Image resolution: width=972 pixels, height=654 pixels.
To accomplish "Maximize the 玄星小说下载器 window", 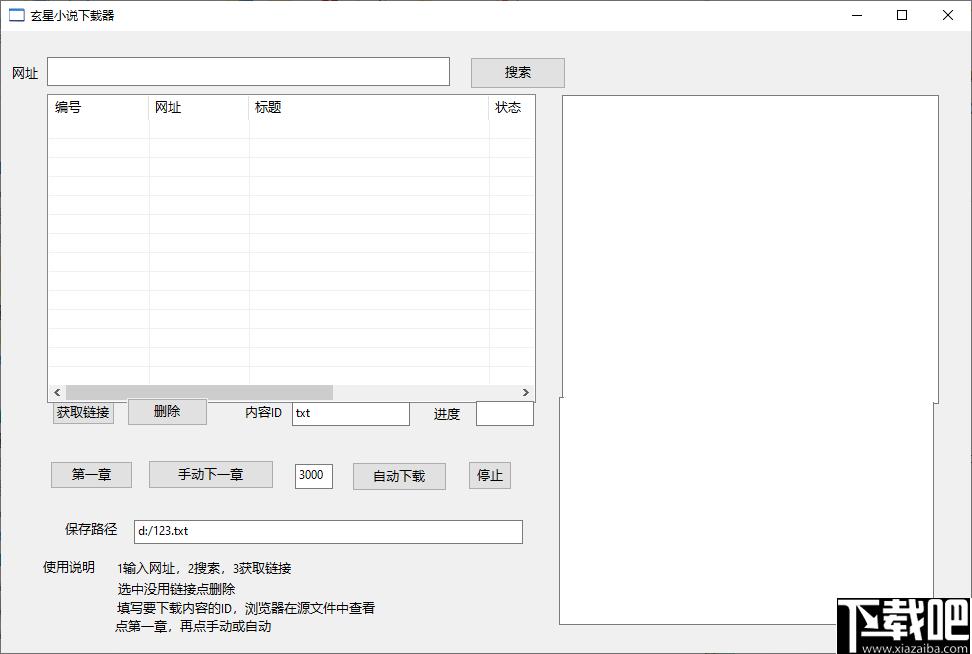I will pos(902,15).
